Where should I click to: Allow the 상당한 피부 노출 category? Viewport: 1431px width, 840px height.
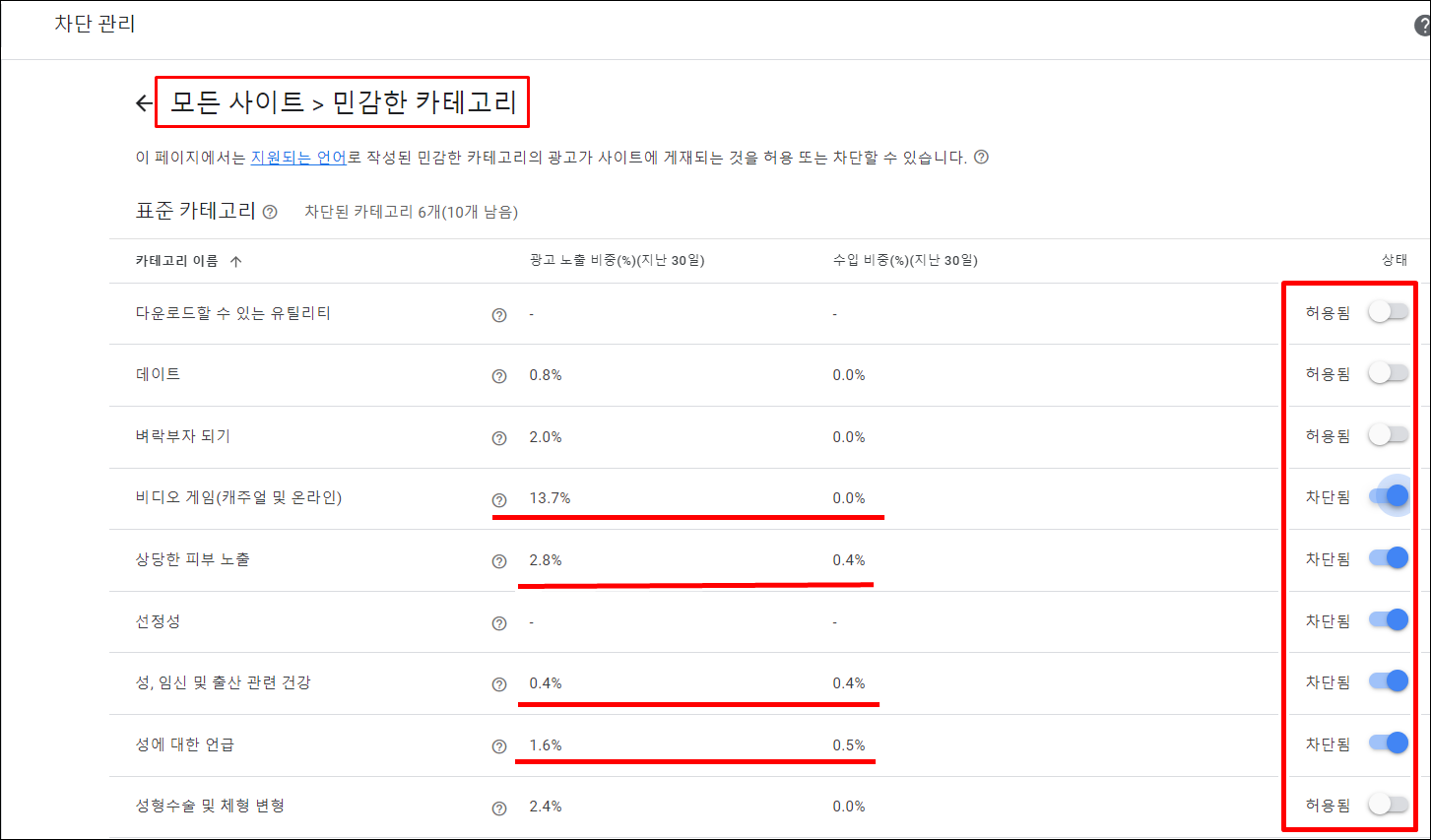click(1389, 559)
